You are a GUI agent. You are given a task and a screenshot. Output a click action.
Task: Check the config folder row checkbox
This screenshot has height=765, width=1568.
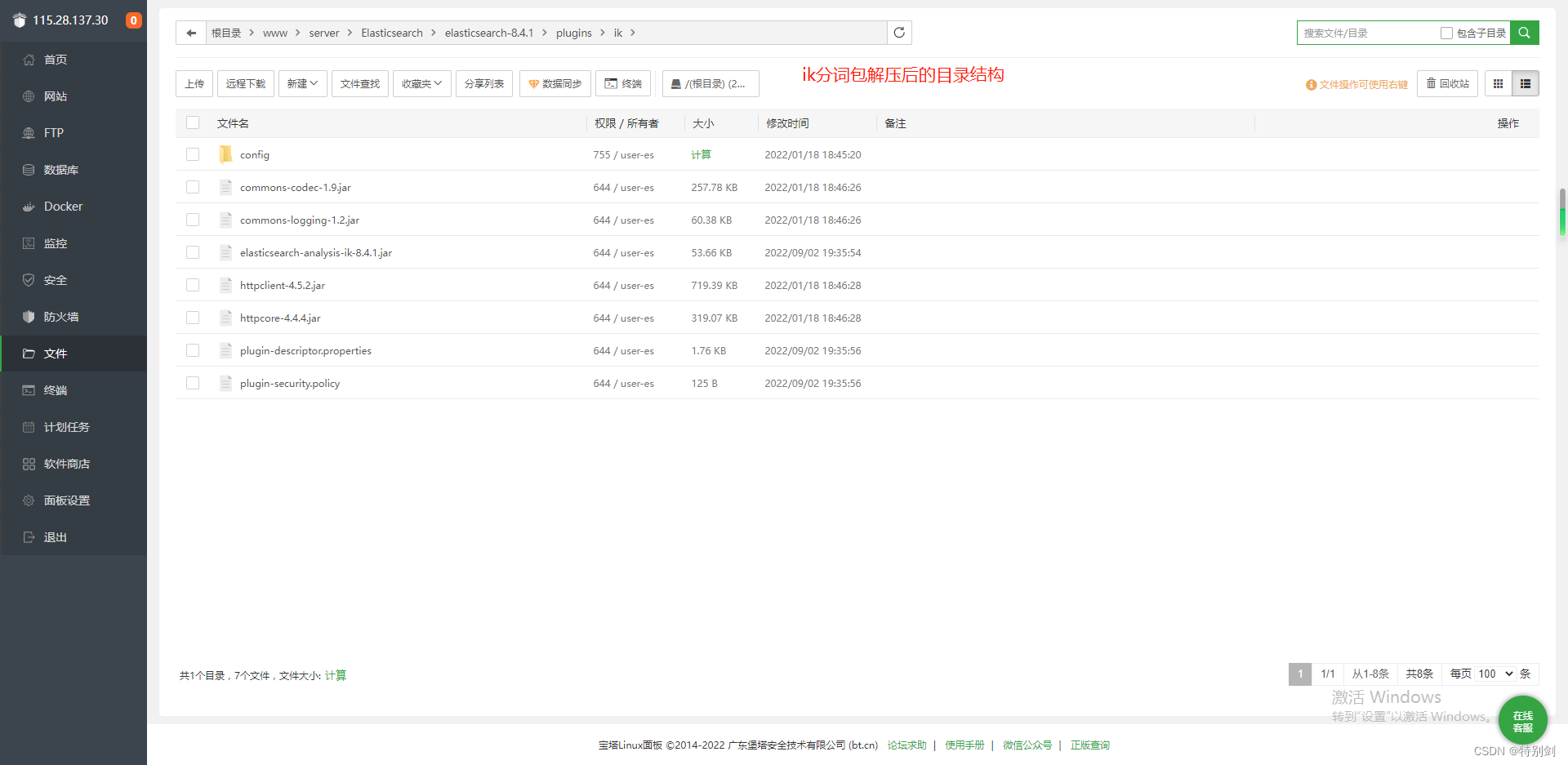point(193,154)
